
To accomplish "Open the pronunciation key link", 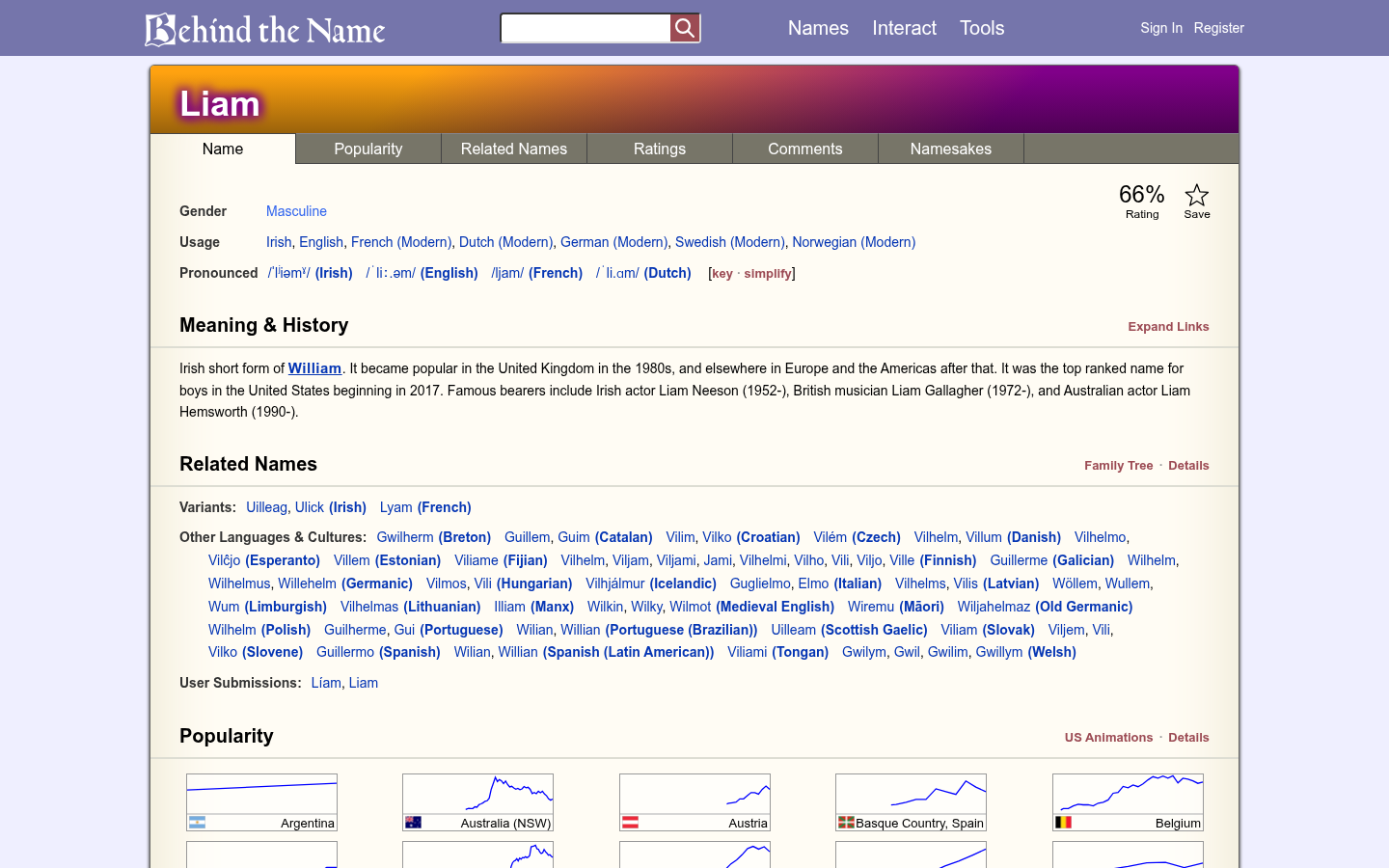I will point(722,274).
